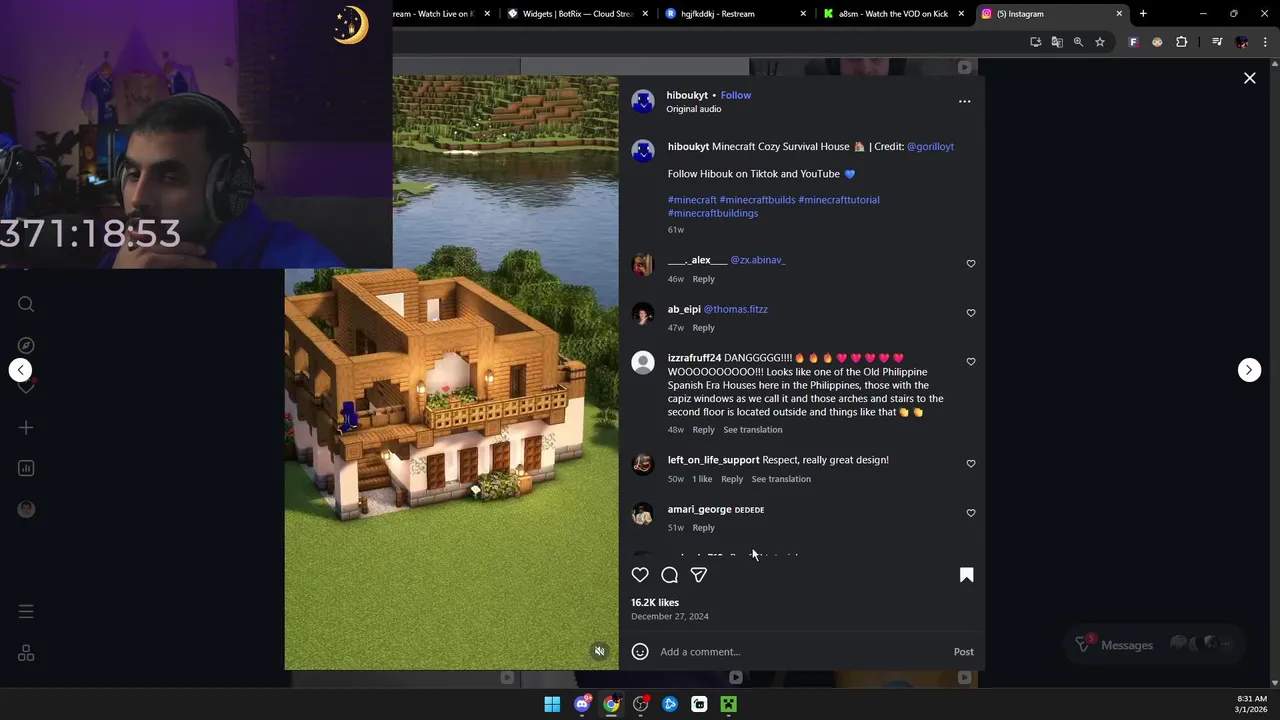Reply to the ___.alex___ comment

703,279
